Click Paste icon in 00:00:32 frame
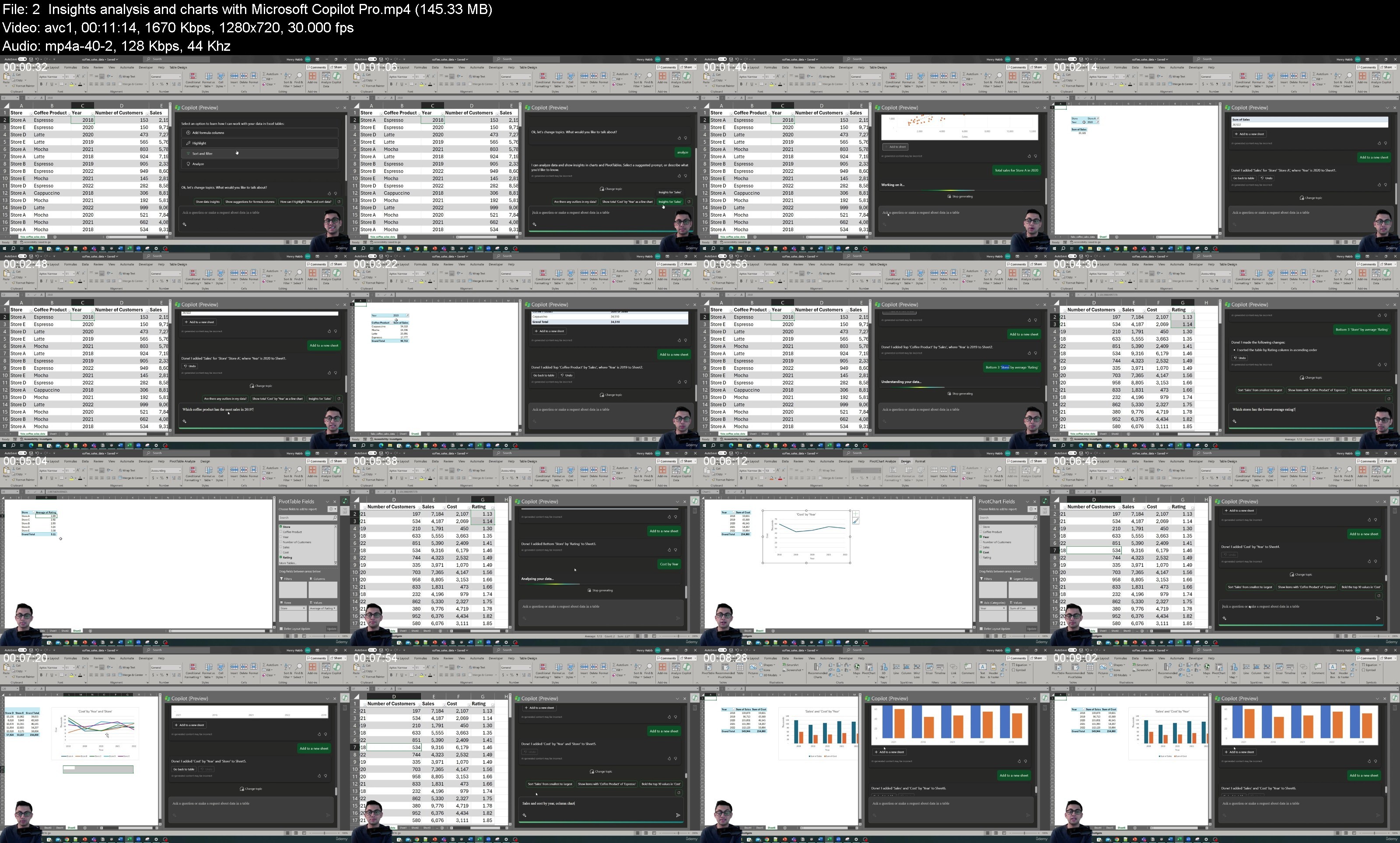This screenshot has height=843, width=1400. click(x=6, y=77)
